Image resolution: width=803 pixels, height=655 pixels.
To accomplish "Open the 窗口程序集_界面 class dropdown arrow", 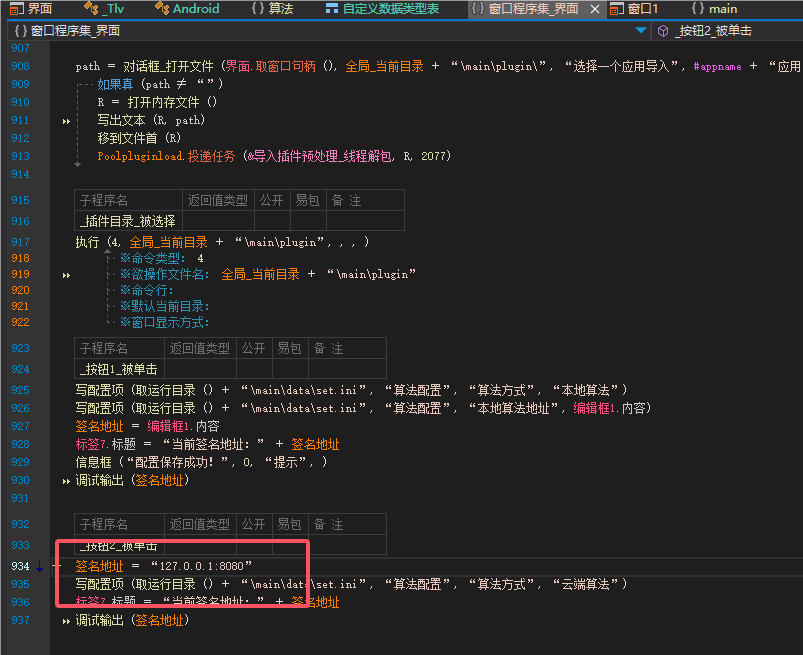I will click(x=641, y=31).
